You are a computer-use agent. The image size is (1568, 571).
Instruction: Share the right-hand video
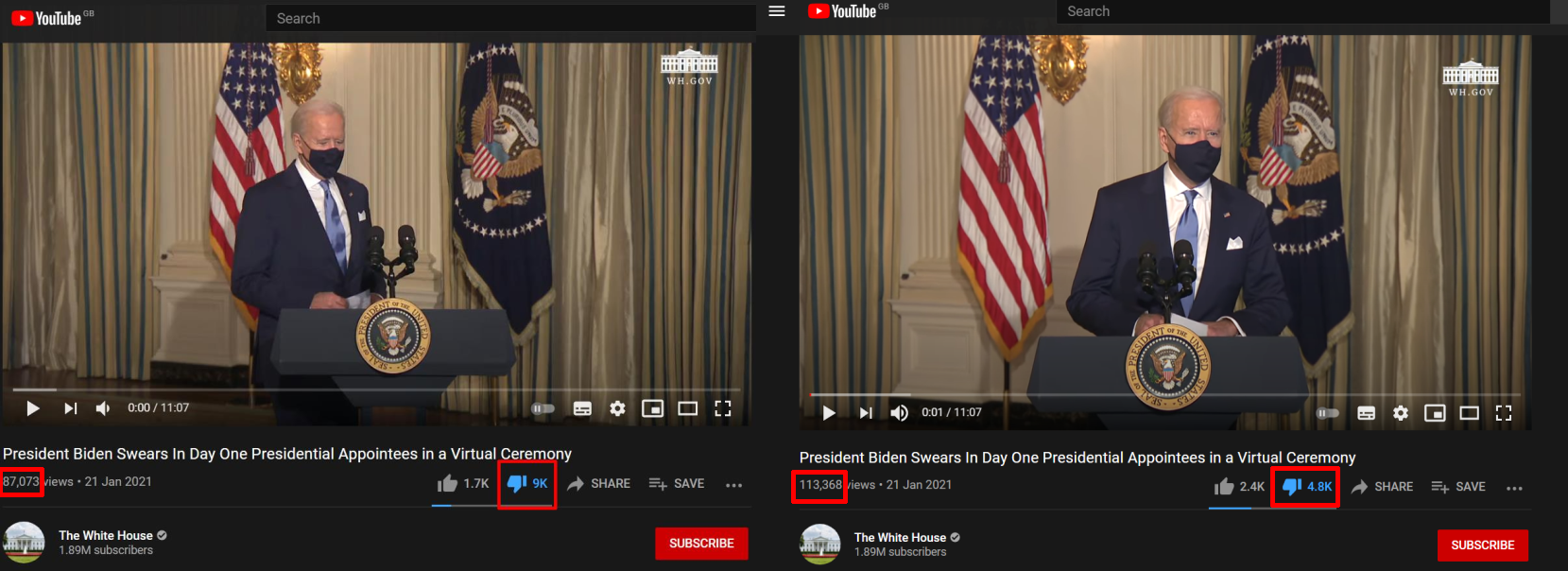click(1382, 487)
